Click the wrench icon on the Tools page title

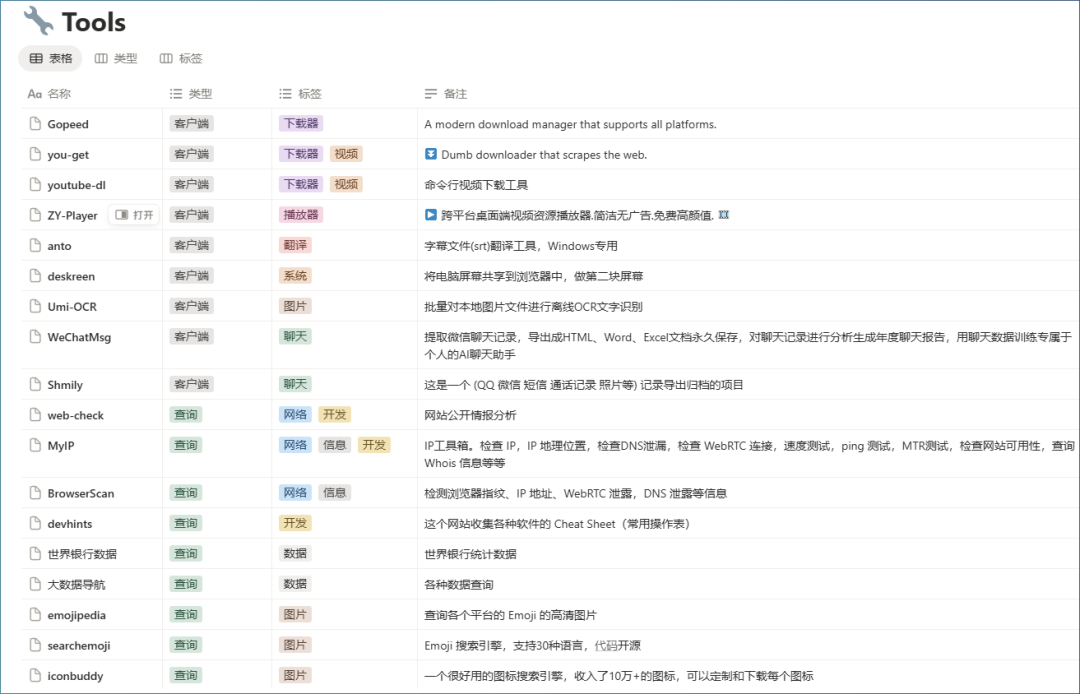(36, 20)
